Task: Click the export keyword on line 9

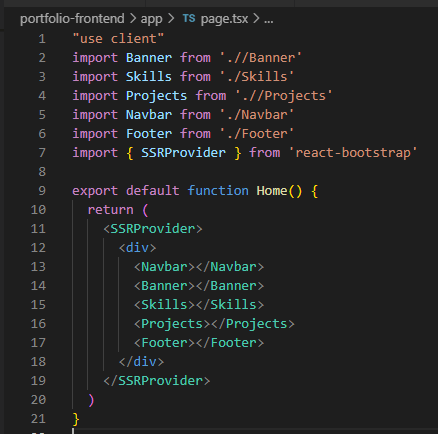Action: pyautogui.click(x=95, y=191)
